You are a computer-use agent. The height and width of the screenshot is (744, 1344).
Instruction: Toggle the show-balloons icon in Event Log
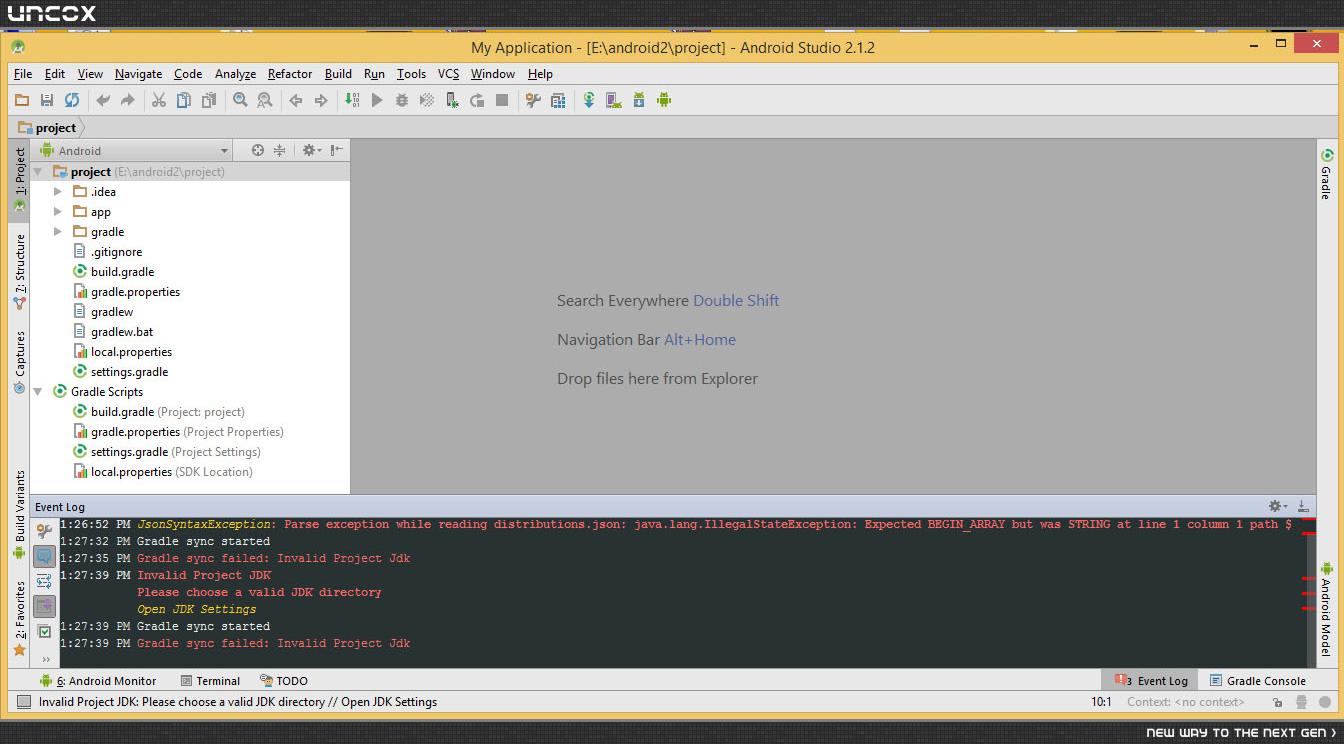pos(44,556)
